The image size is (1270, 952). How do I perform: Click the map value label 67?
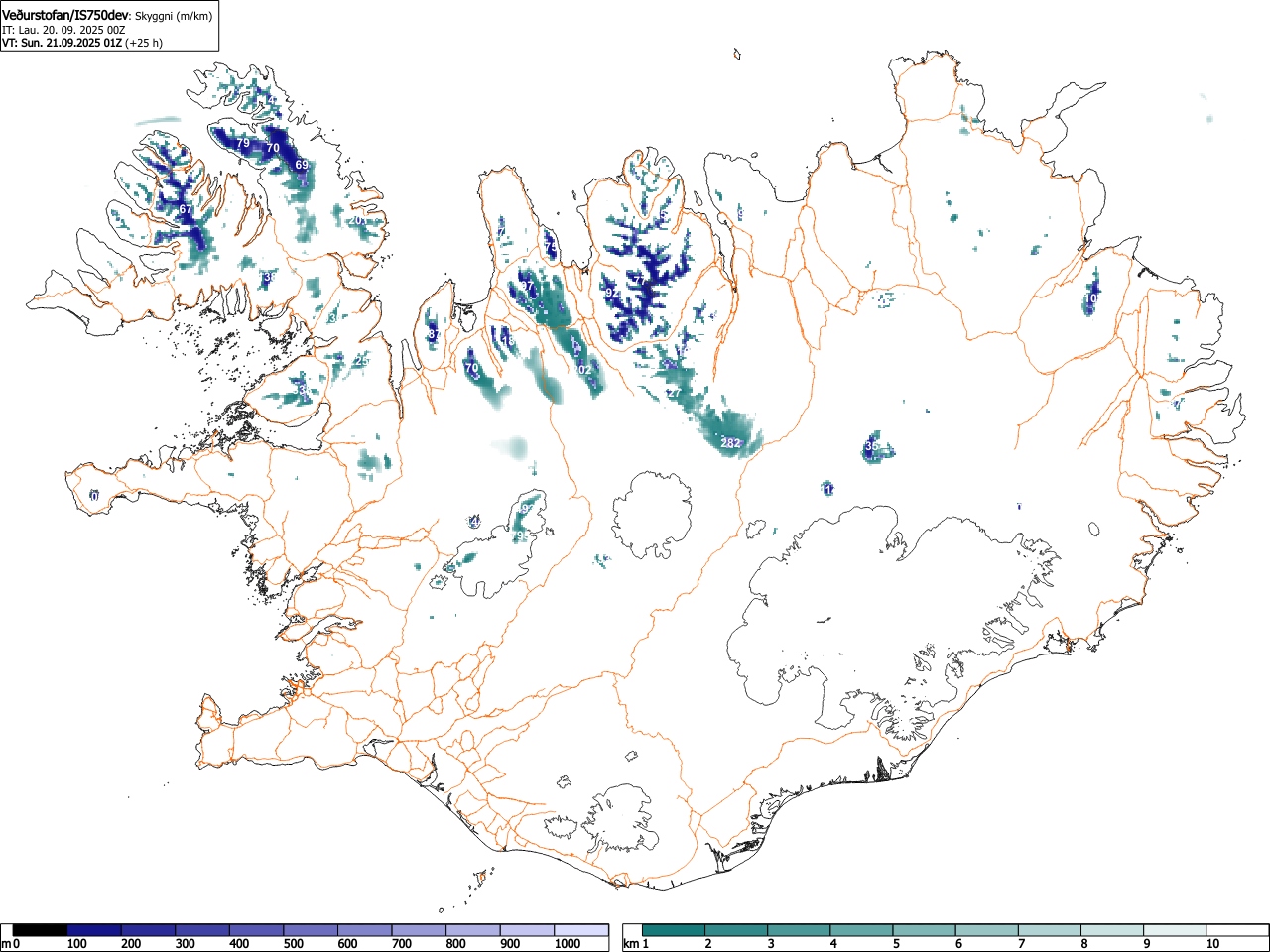click(186, 209)
